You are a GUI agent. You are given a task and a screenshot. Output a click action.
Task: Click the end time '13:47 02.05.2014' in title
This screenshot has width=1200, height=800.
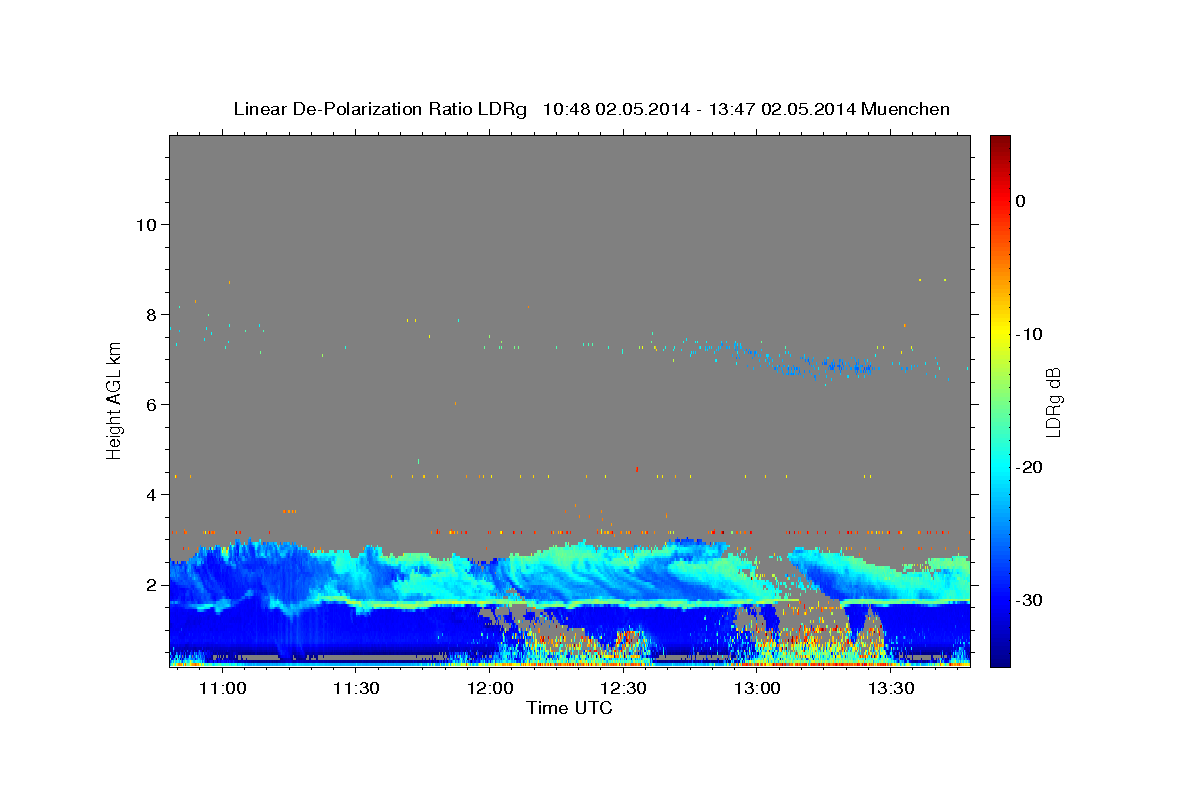click(782, 109)
